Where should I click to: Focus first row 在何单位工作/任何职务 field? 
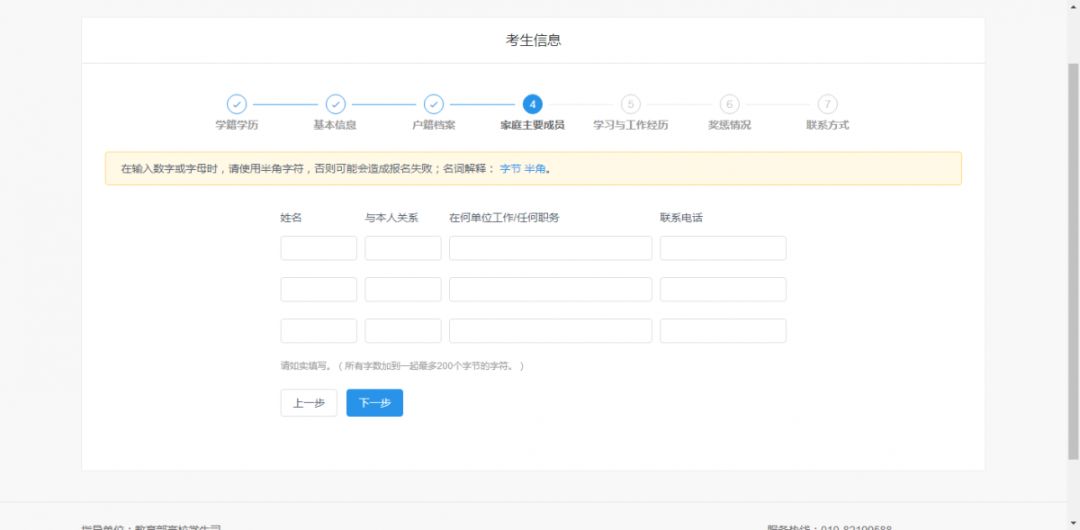[550, 248]
